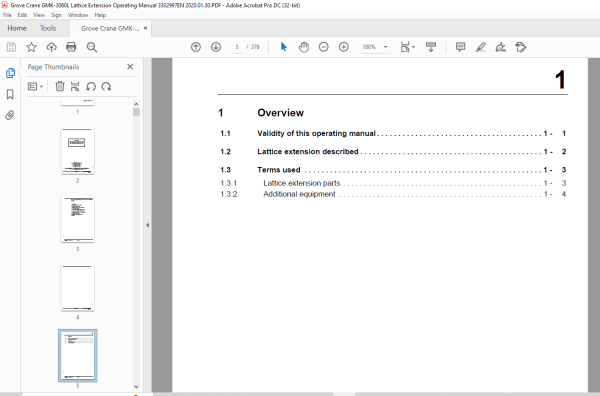Print the document
This screenshot has width=600, height=396.
point(71,47)
